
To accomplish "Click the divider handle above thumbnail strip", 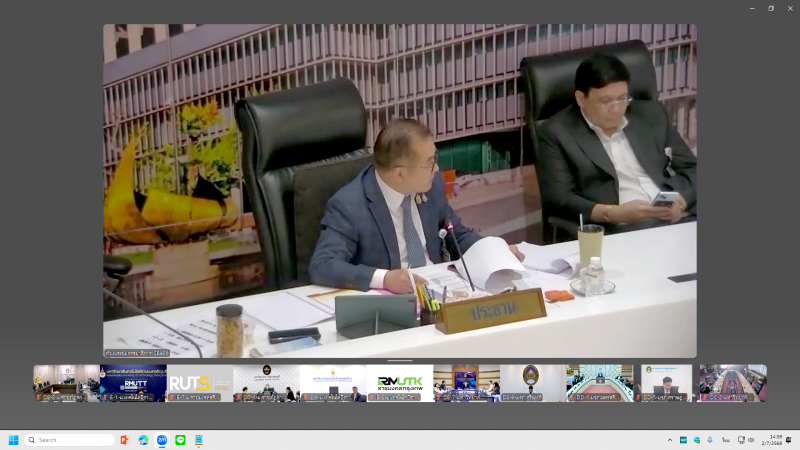I will pos(400,361).
